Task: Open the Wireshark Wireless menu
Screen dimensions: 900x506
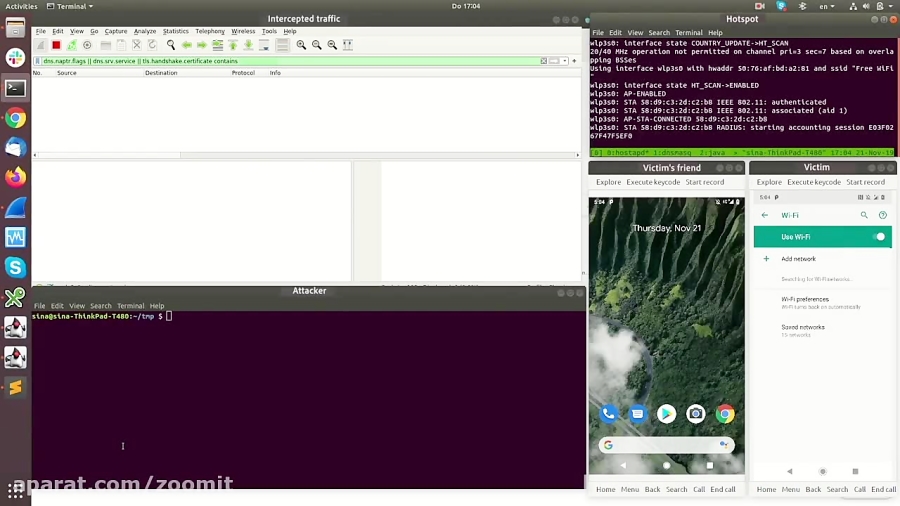Action: pyautogui.click(x=243, y=31)
